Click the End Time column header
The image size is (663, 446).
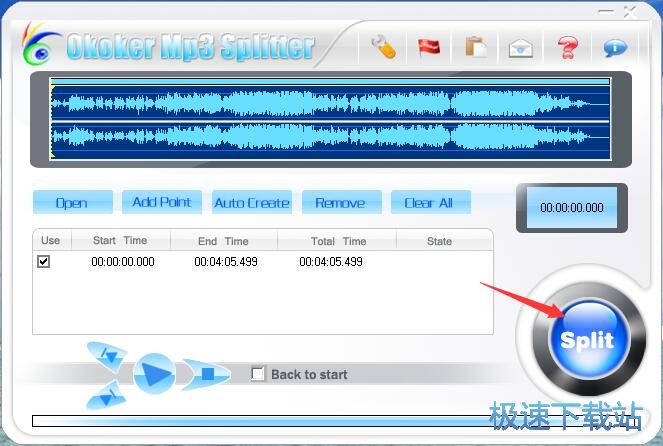tap(222, 241)
